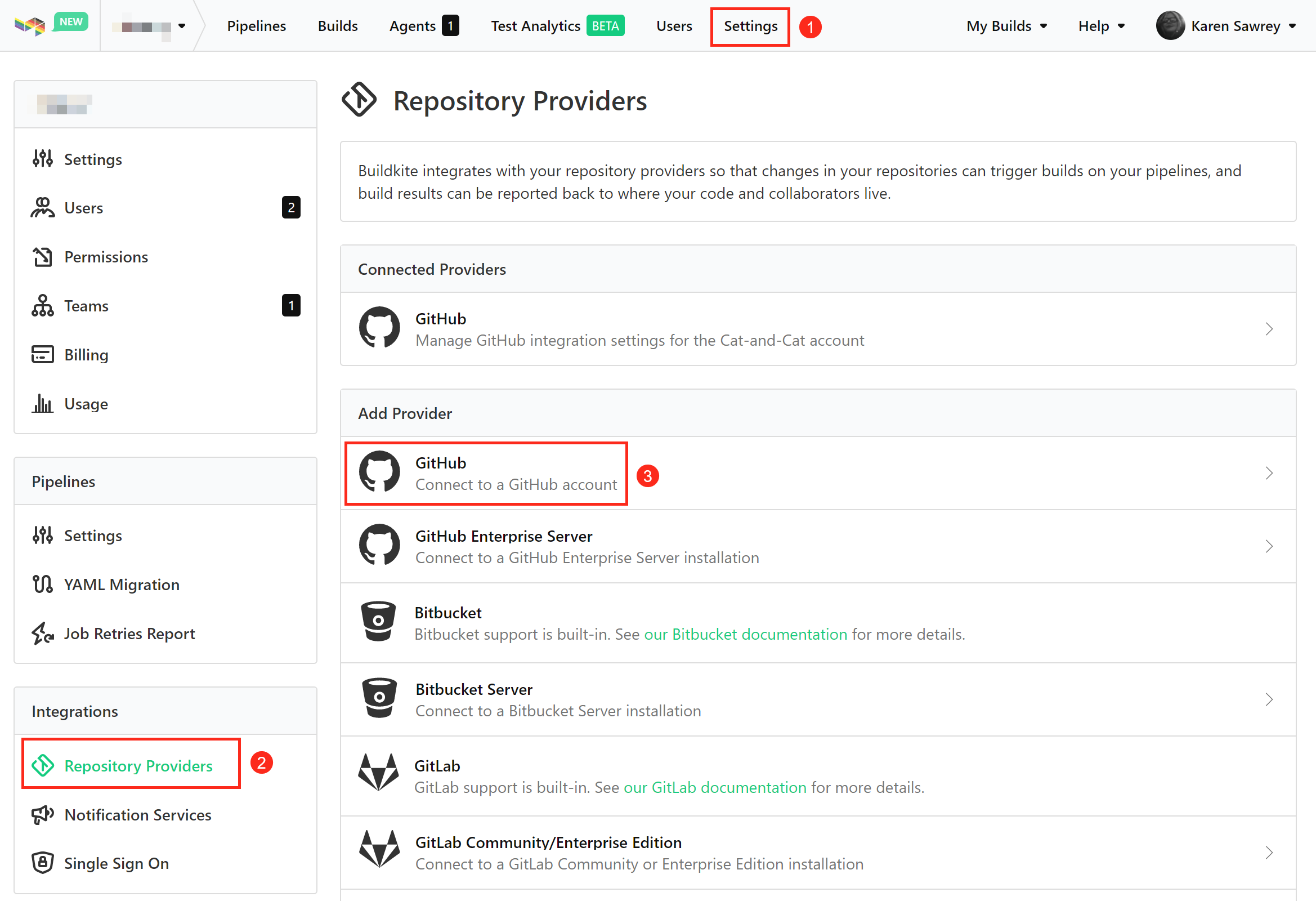
Task: Open the organization switcher dropdown
Action: [149, 26]
